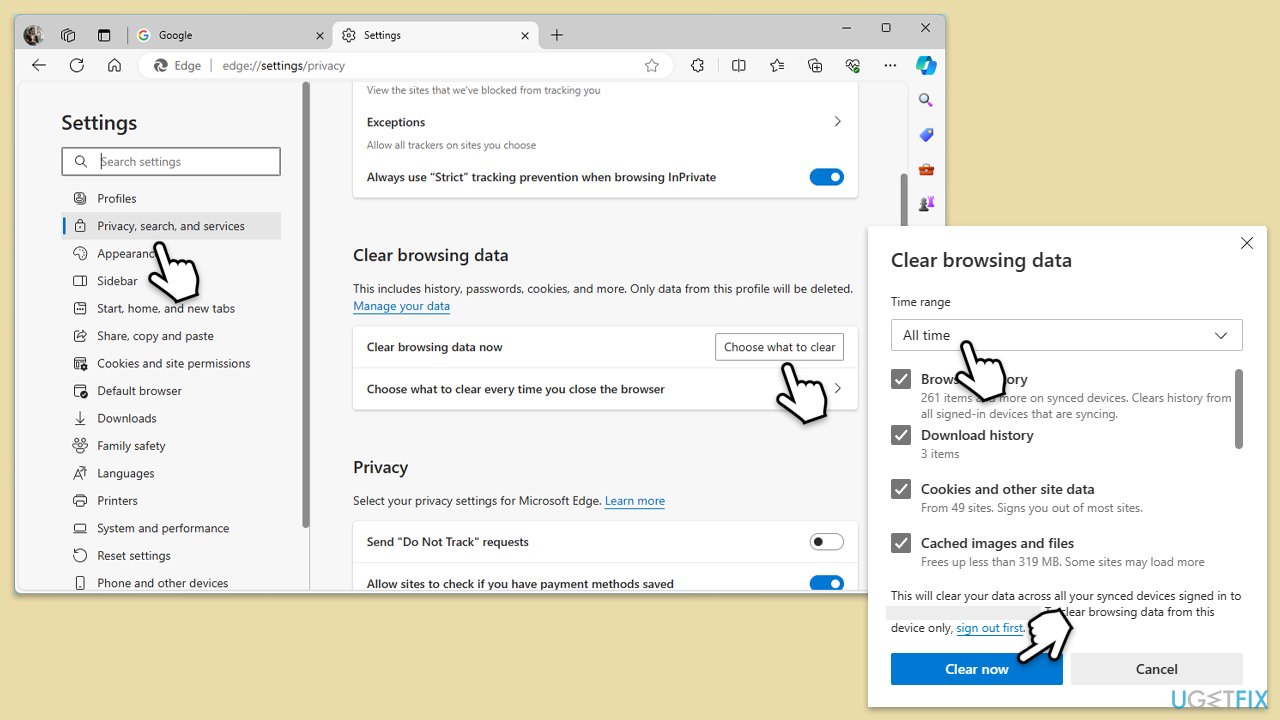1280x720 pixels.
Task: Close the Settings tab
Action: (525, 35)
